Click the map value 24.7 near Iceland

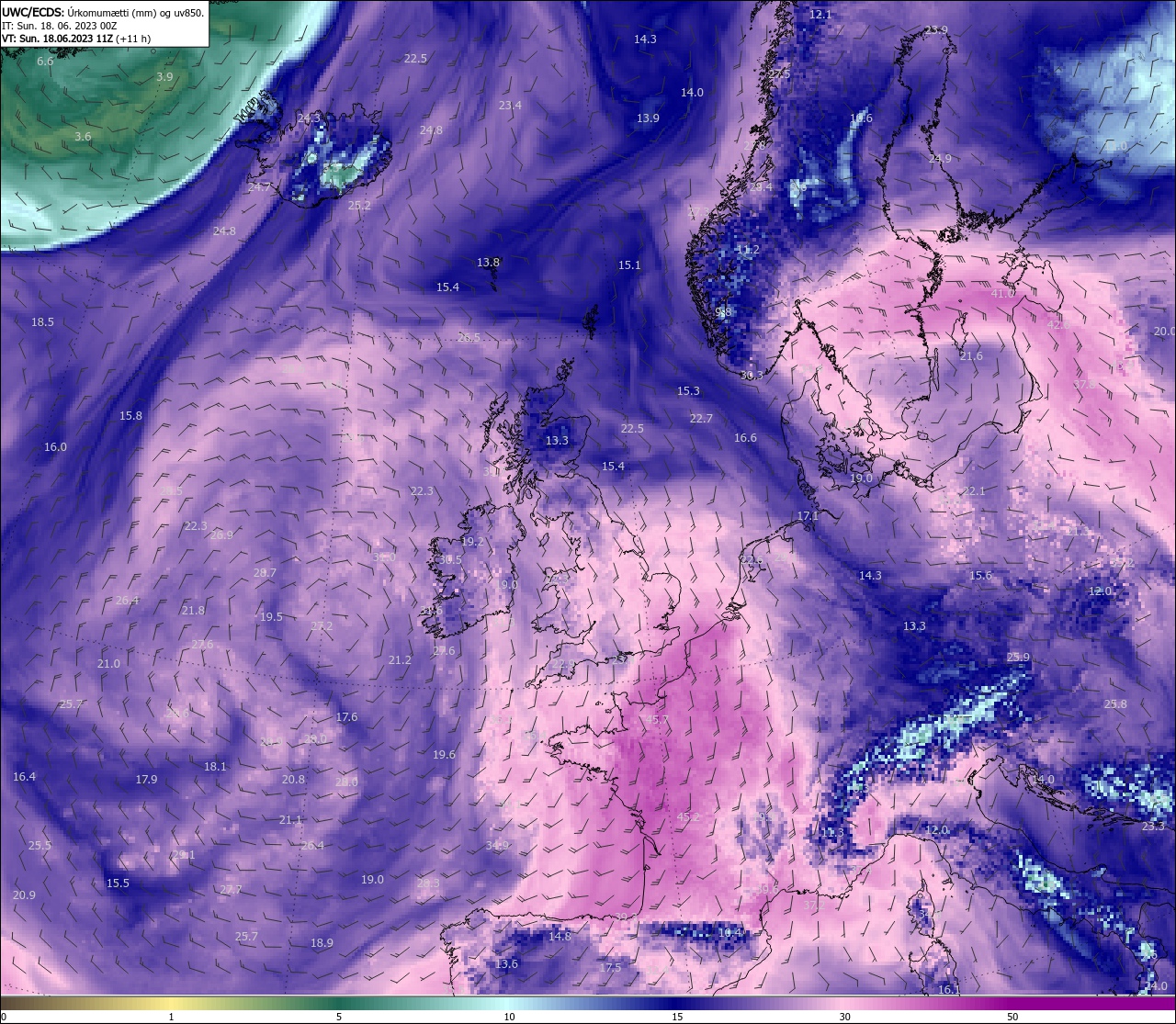tap(259, 187)
